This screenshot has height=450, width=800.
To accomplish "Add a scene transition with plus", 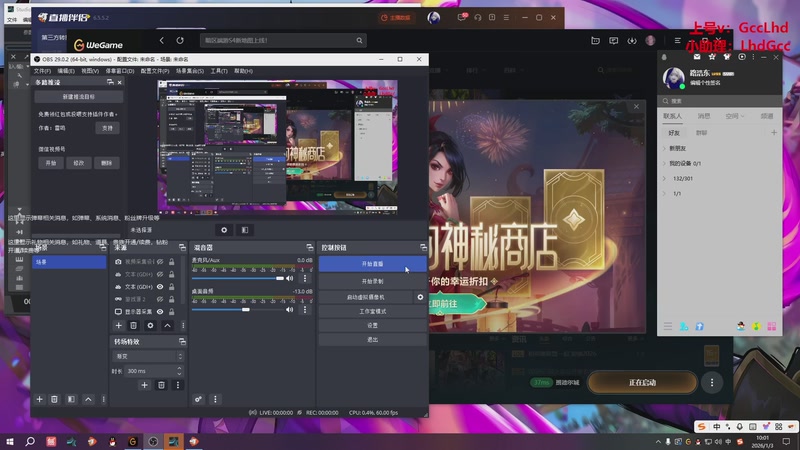I will coord(144,385).
